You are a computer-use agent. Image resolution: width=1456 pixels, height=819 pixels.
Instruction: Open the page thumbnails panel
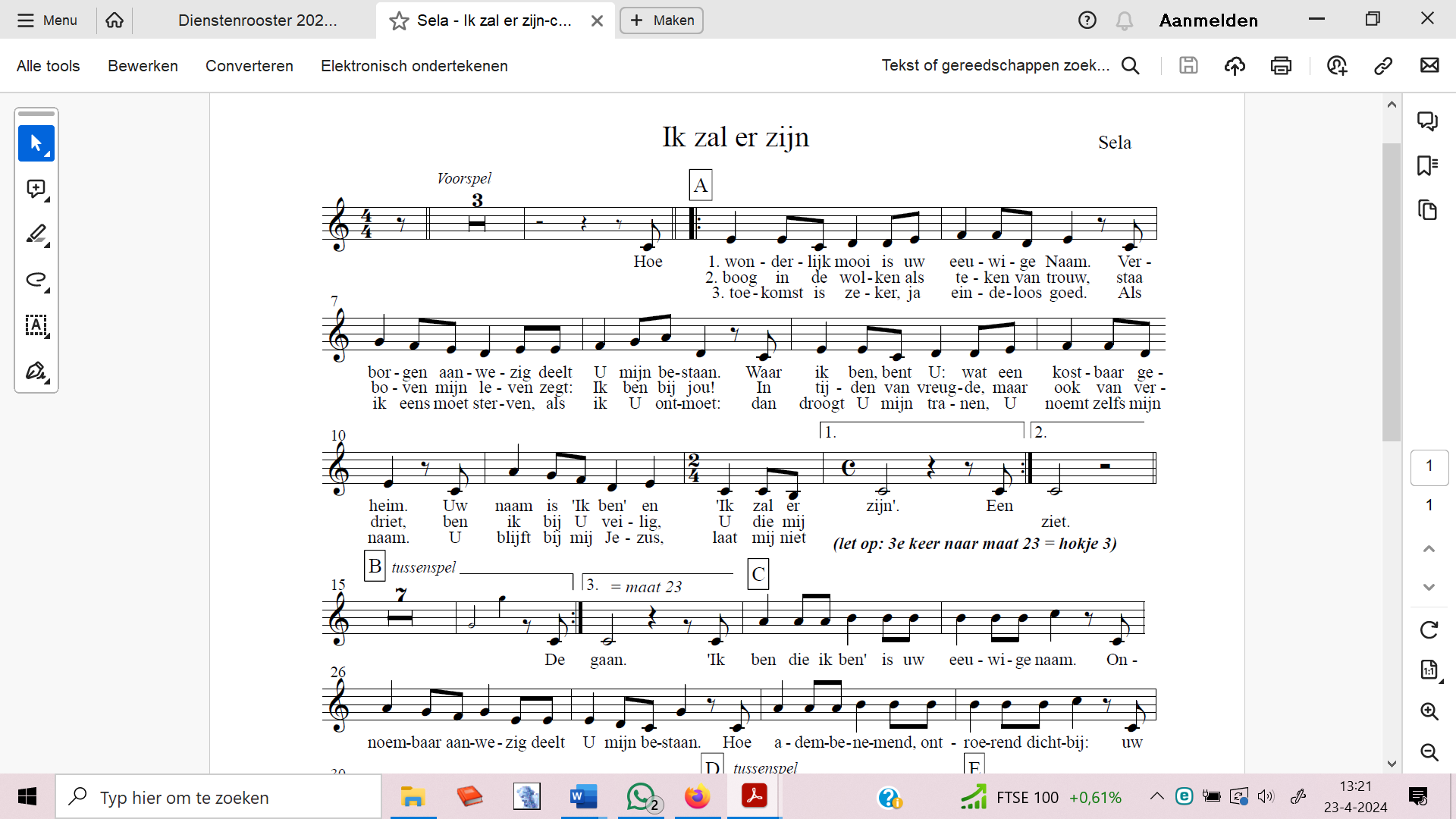click(x=1428, y=210)
